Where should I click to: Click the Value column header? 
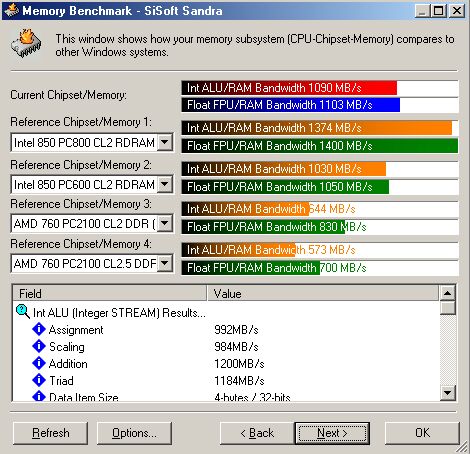click(x=323, y=293)
